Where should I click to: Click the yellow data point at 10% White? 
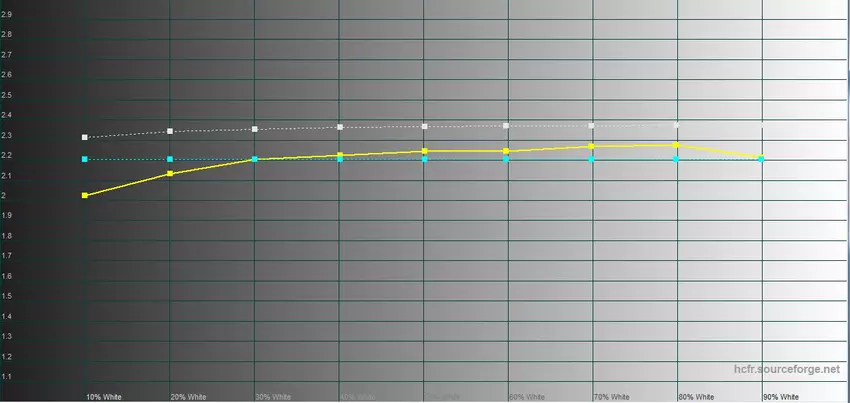pos(85,195)
